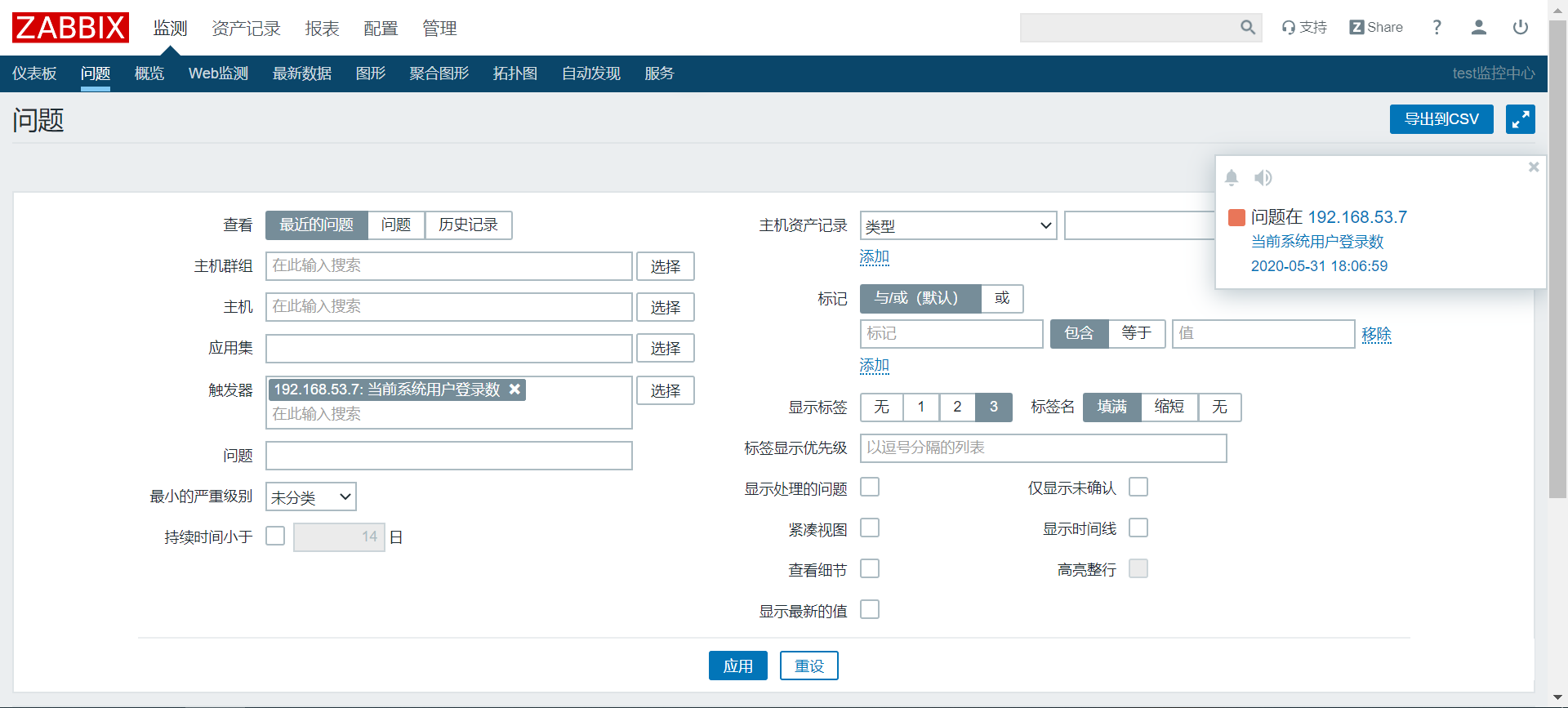Viewport: 1568px width, 708px height.
Task: Select 最近的问题 view option
Action: pos(317,225)
